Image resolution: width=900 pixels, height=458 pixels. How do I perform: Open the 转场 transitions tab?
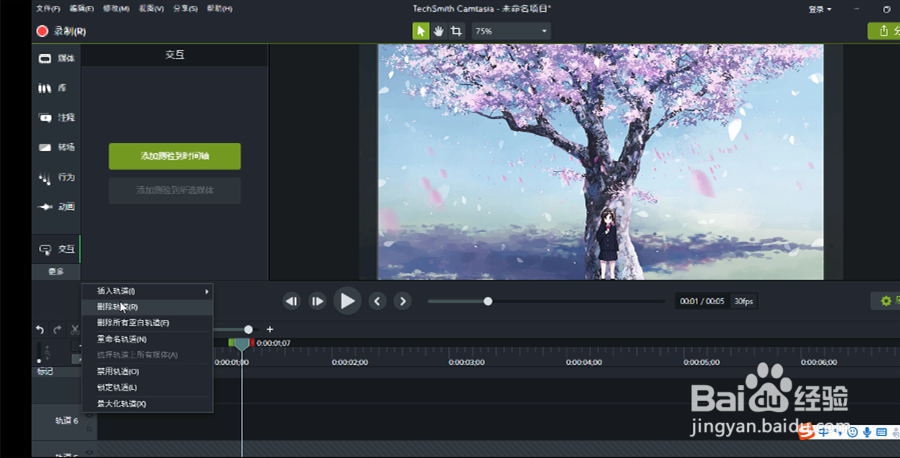(x=57, y=148)
